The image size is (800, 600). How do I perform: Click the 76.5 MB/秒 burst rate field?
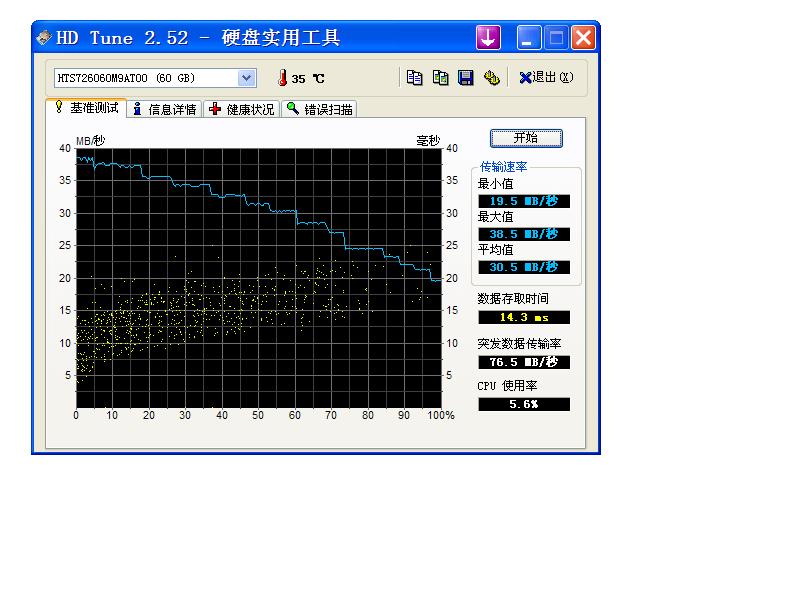[524, 362]
